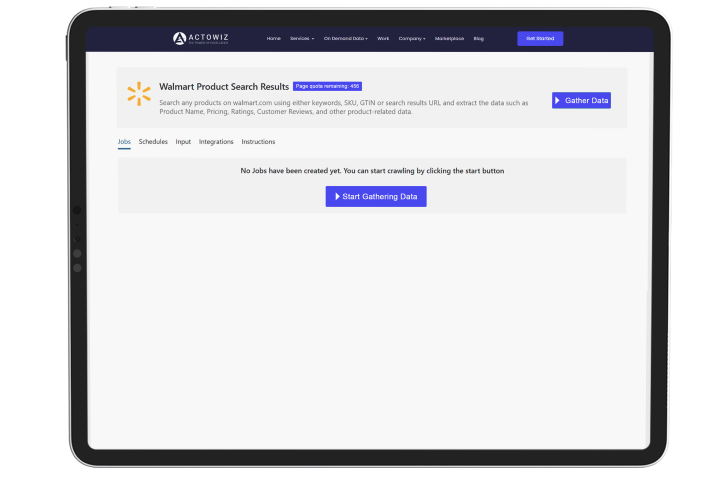Click the Actowiz logo
The height and width of the screenshot is (480, 713).
point(201,39)
